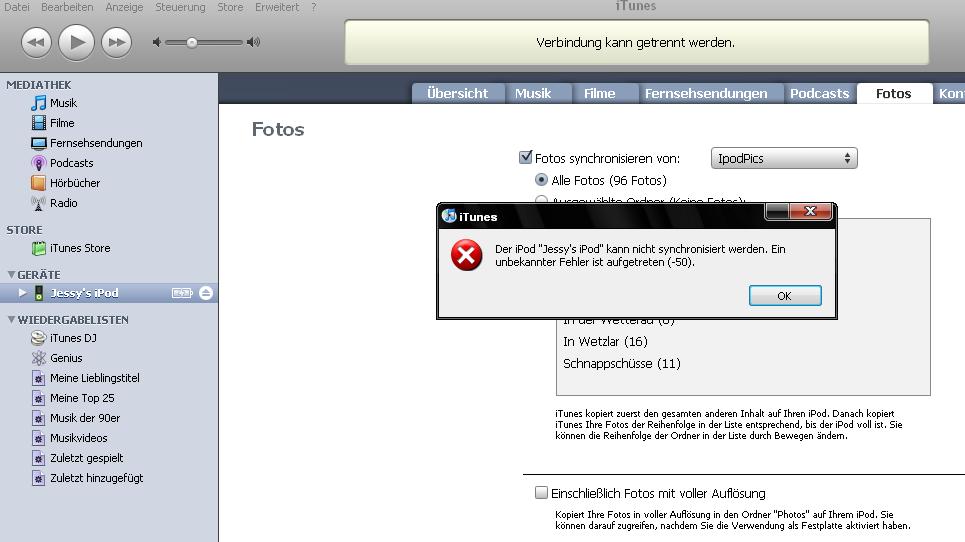The height and width of the screenshot is (542, 965).
Task: Select Alle Fotos (96 Fotos) radio button
Action: pyautogui.click(x=541, y=180)
